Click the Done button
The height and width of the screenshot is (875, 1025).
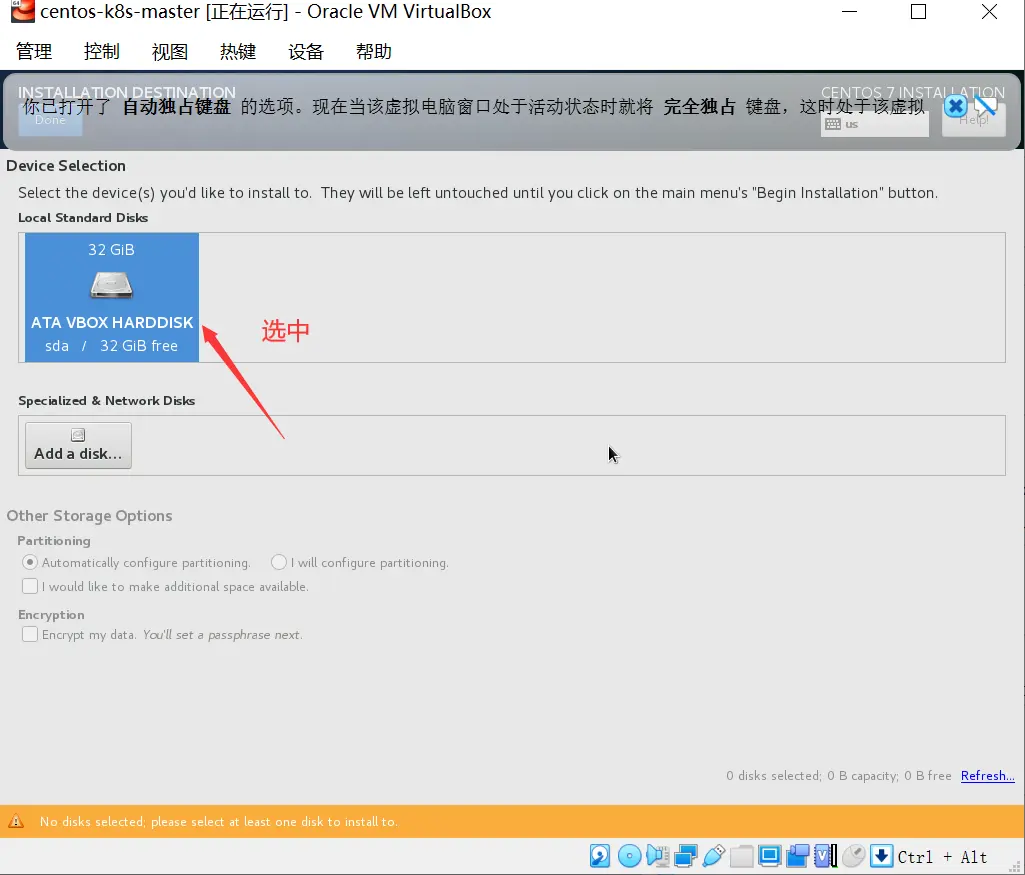coord(50,120)
